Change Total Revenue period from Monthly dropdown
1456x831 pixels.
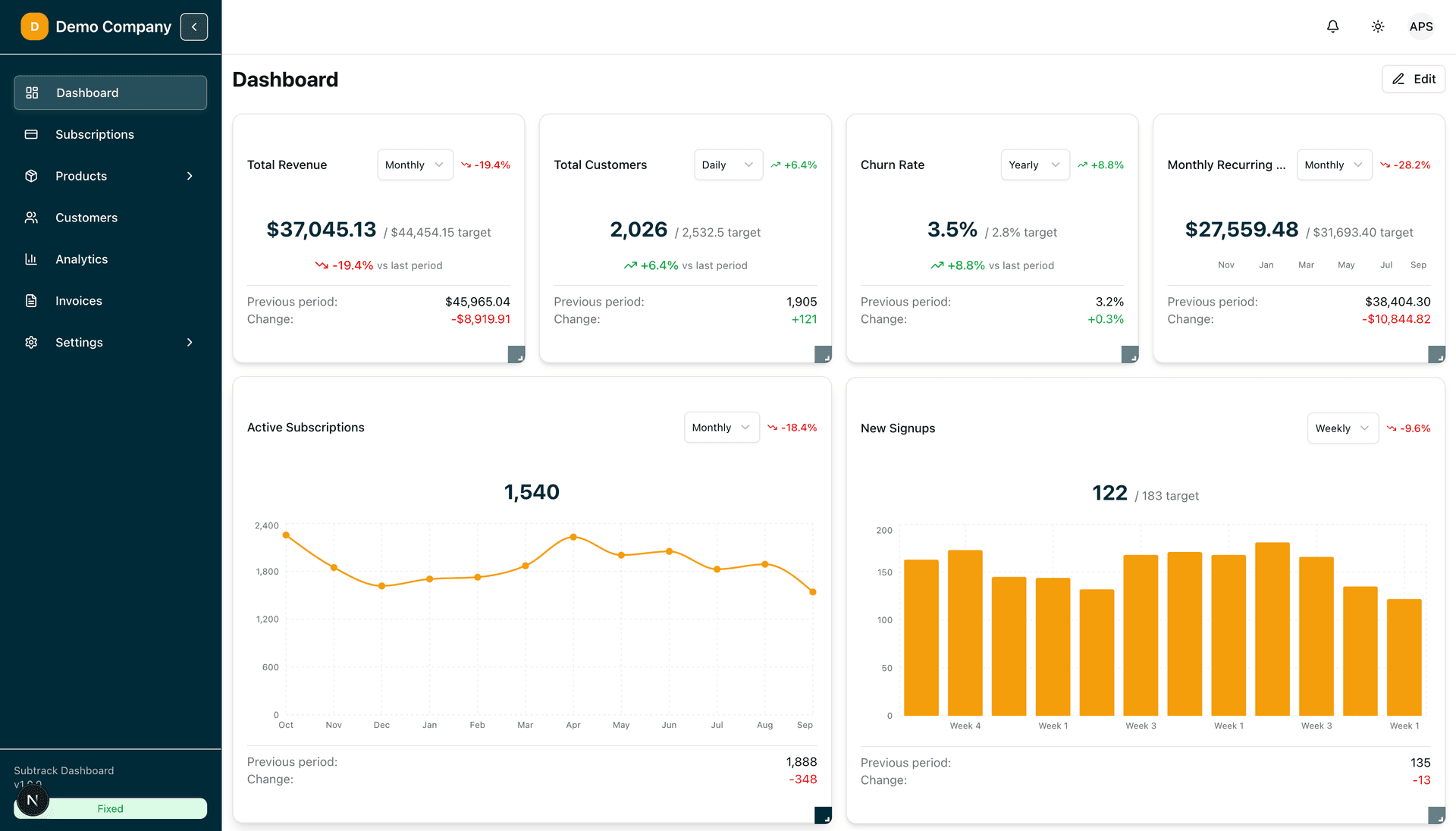click(x=414, y=165)
